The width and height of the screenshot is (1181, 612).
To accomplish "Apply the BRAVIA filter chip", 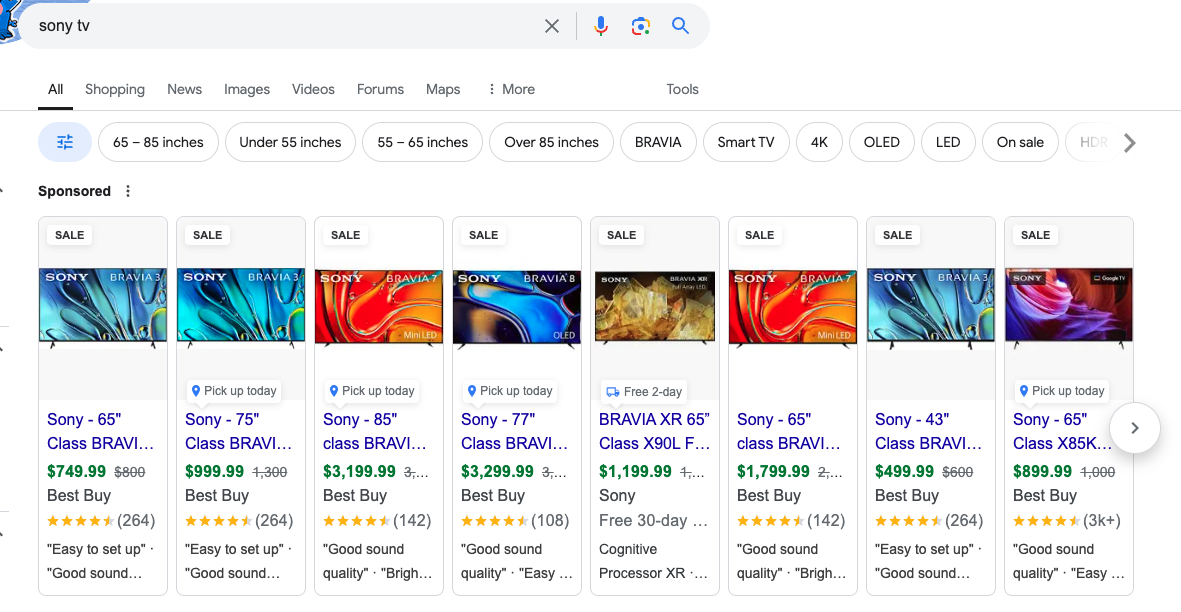I will tap(658, 142).
